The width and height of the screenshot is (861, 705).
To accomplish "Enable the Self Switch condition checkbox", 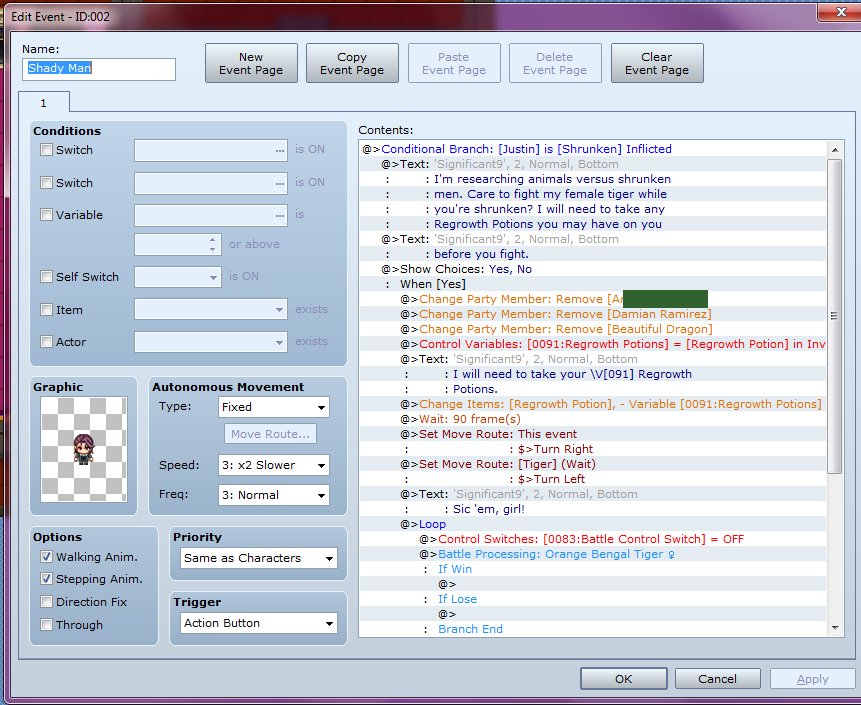I will coord(47,277).
